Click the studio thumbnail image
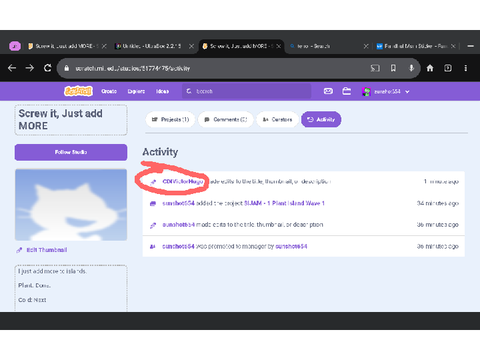Image resolution: width=480 pixels, height=360 pixels. point(71,205)
